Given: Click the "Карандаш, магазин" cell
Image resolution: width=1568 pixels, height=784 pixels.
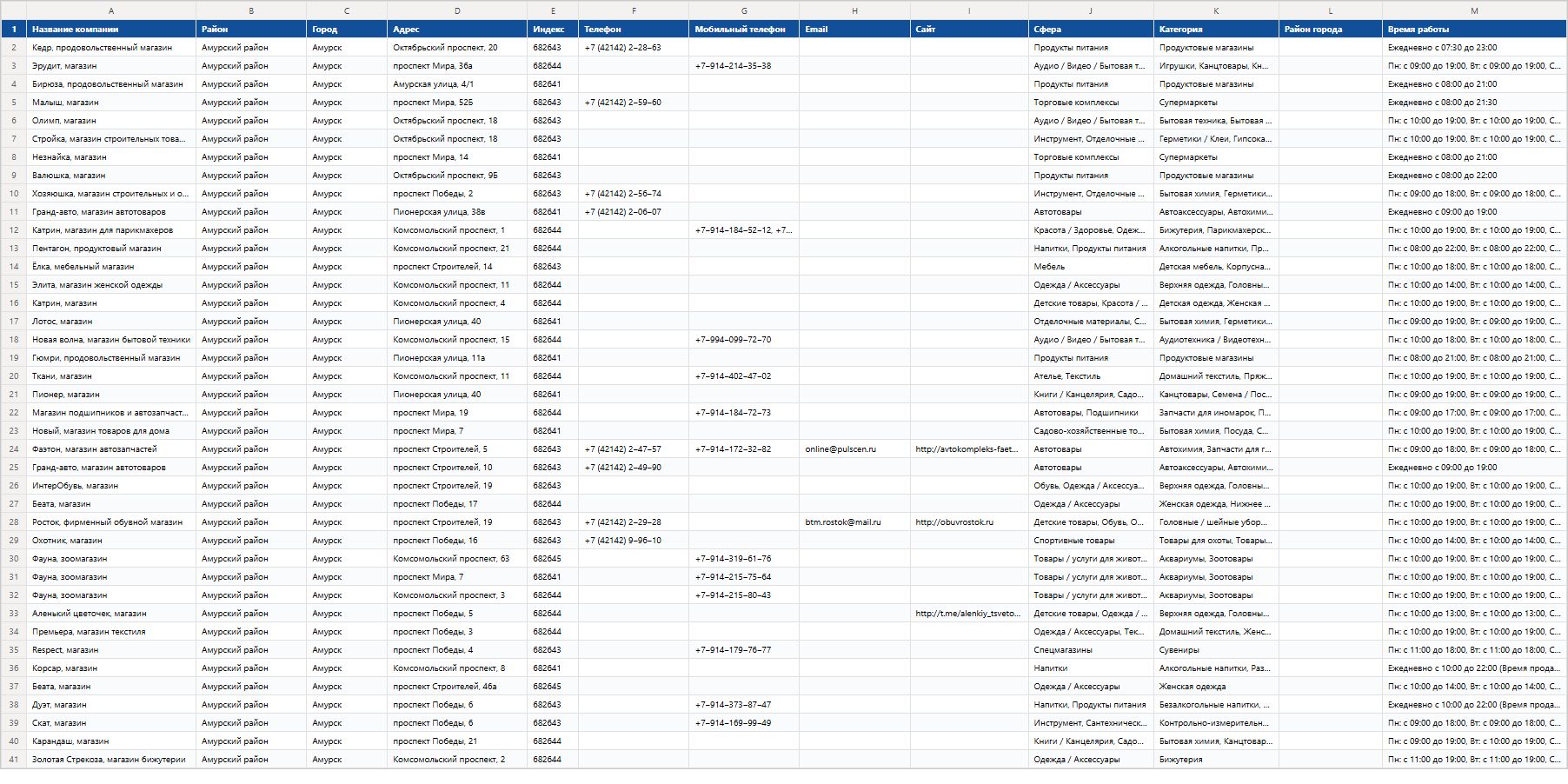Looking at the screenshot, I should [111, 741].
